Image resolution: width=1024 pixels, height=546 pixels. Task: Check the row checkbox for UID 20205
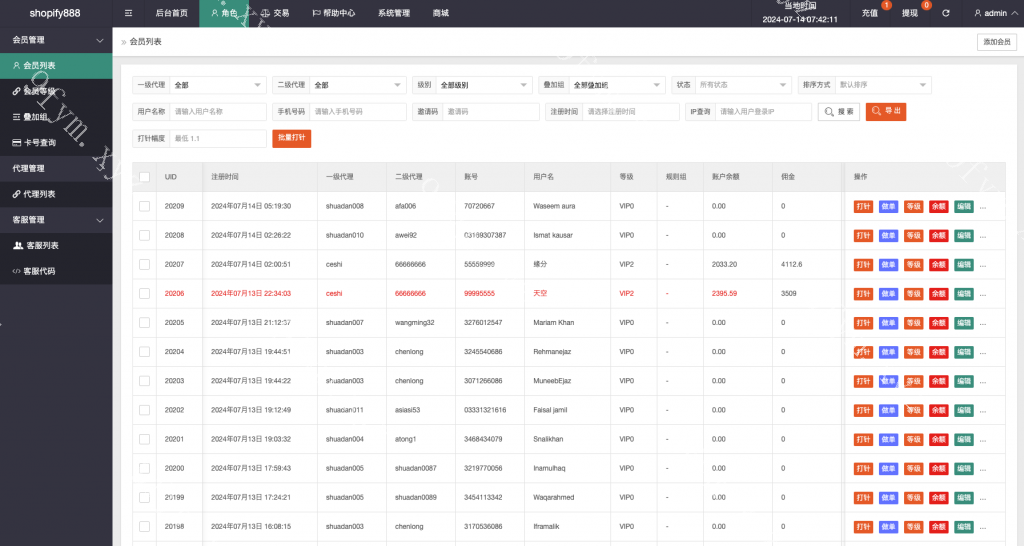[x=144, y=323]
